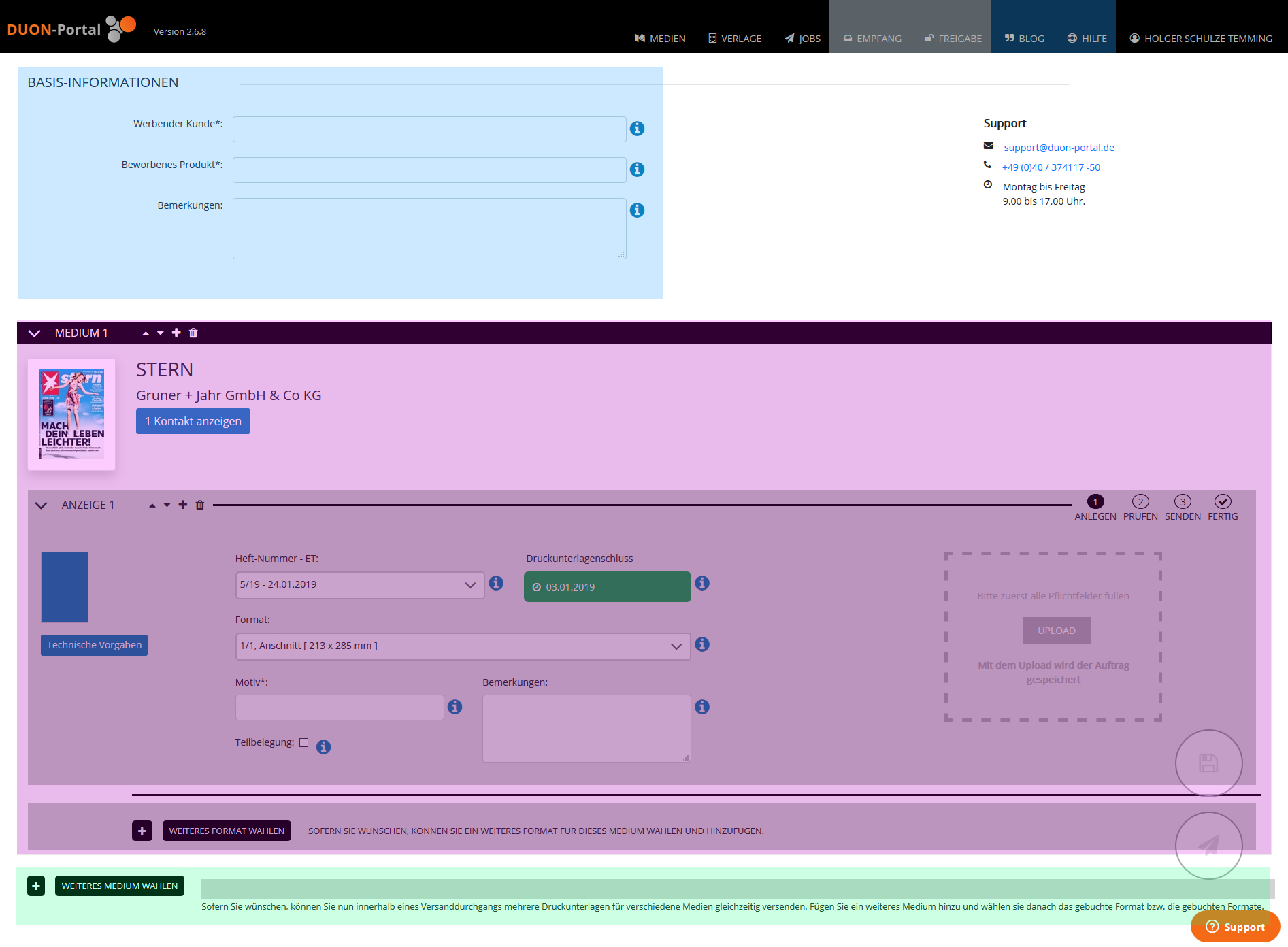The image size is (1288, 947).
Task: Go to step 2 Prüfen
Action: point(1140,508)
